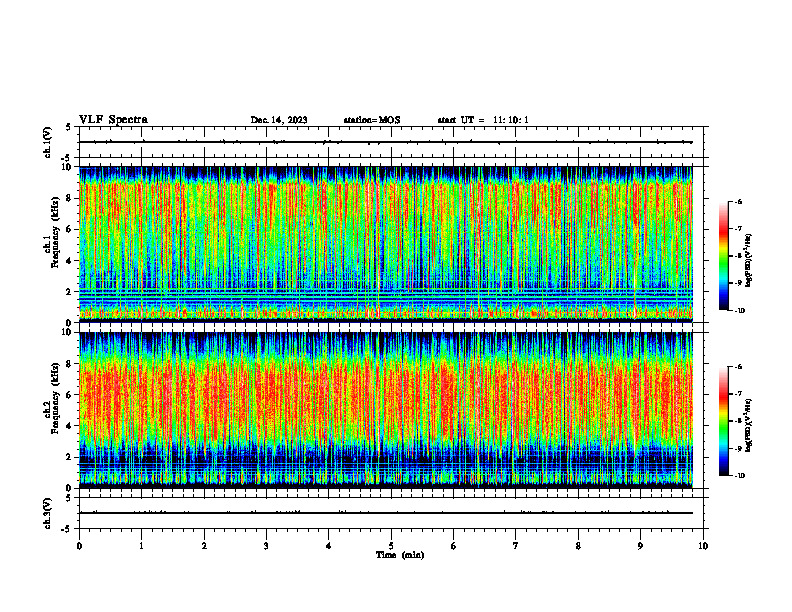Select the date text "Dec. 14, 2023"
792x612 pixels.
tap(279, 120)
